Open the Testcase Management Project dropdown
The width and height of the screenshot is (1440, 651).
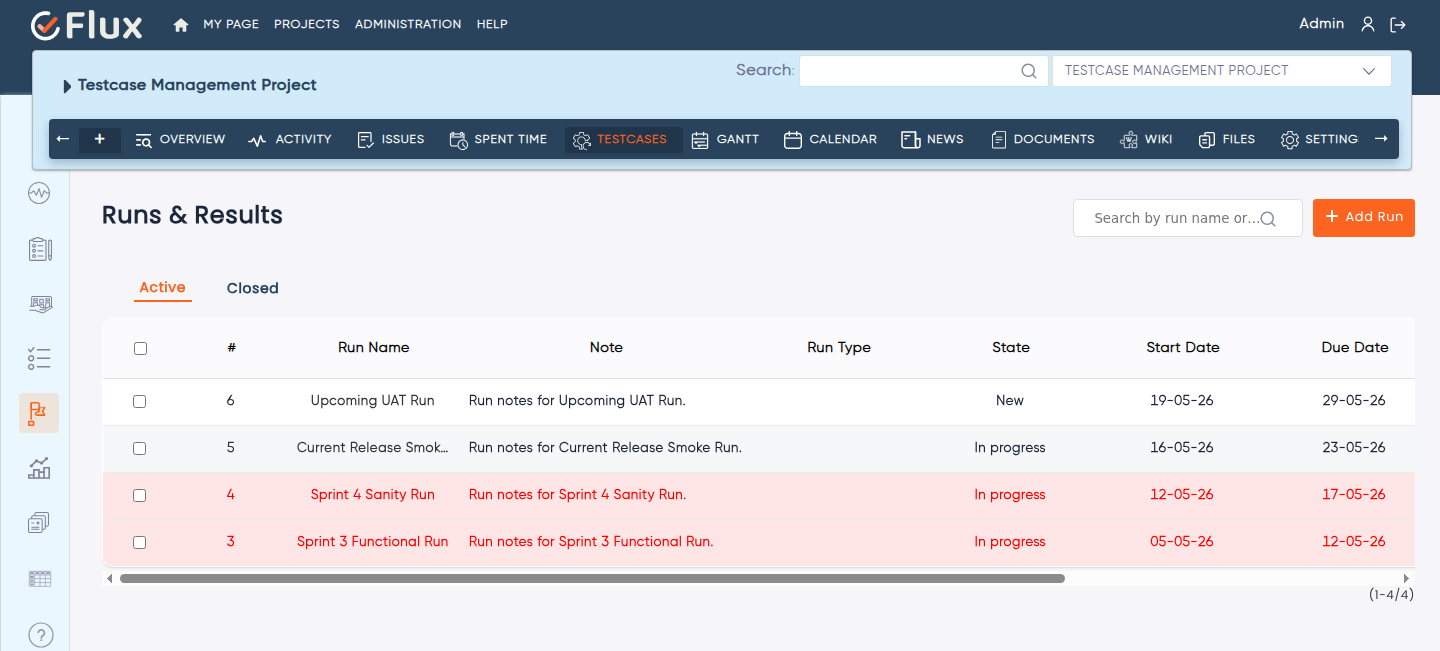click(x=1221, y=71)
